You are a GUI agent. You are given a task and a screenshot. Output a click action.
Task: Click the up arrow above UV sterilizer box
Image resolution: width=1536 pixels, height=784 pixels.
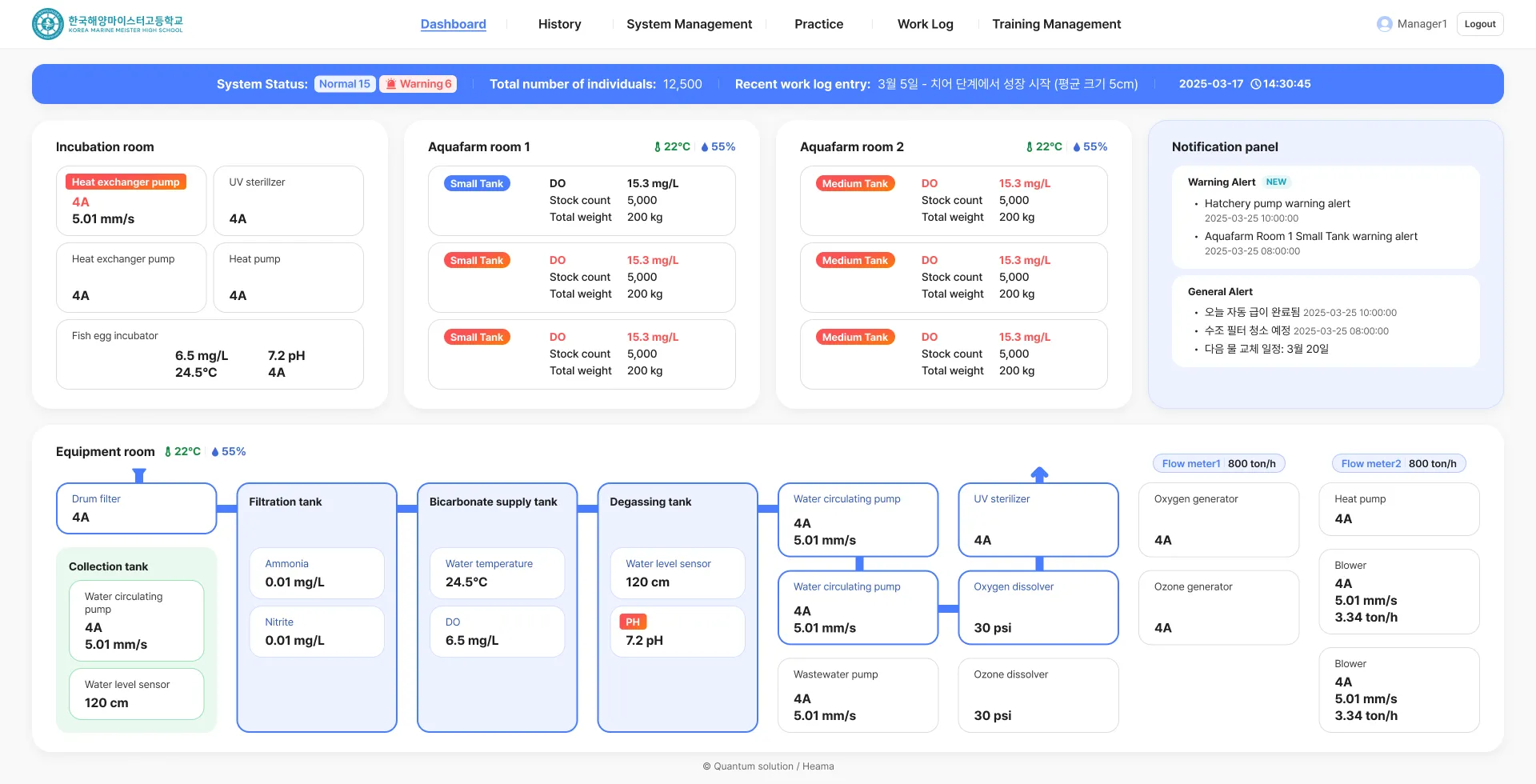(1039, 474)
